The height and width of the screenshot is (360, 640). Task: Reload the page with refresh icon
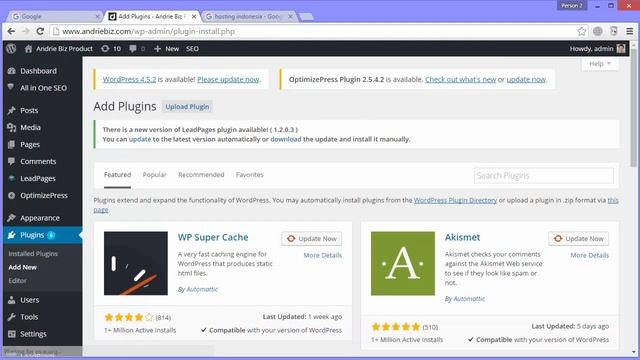click(40, 31)
